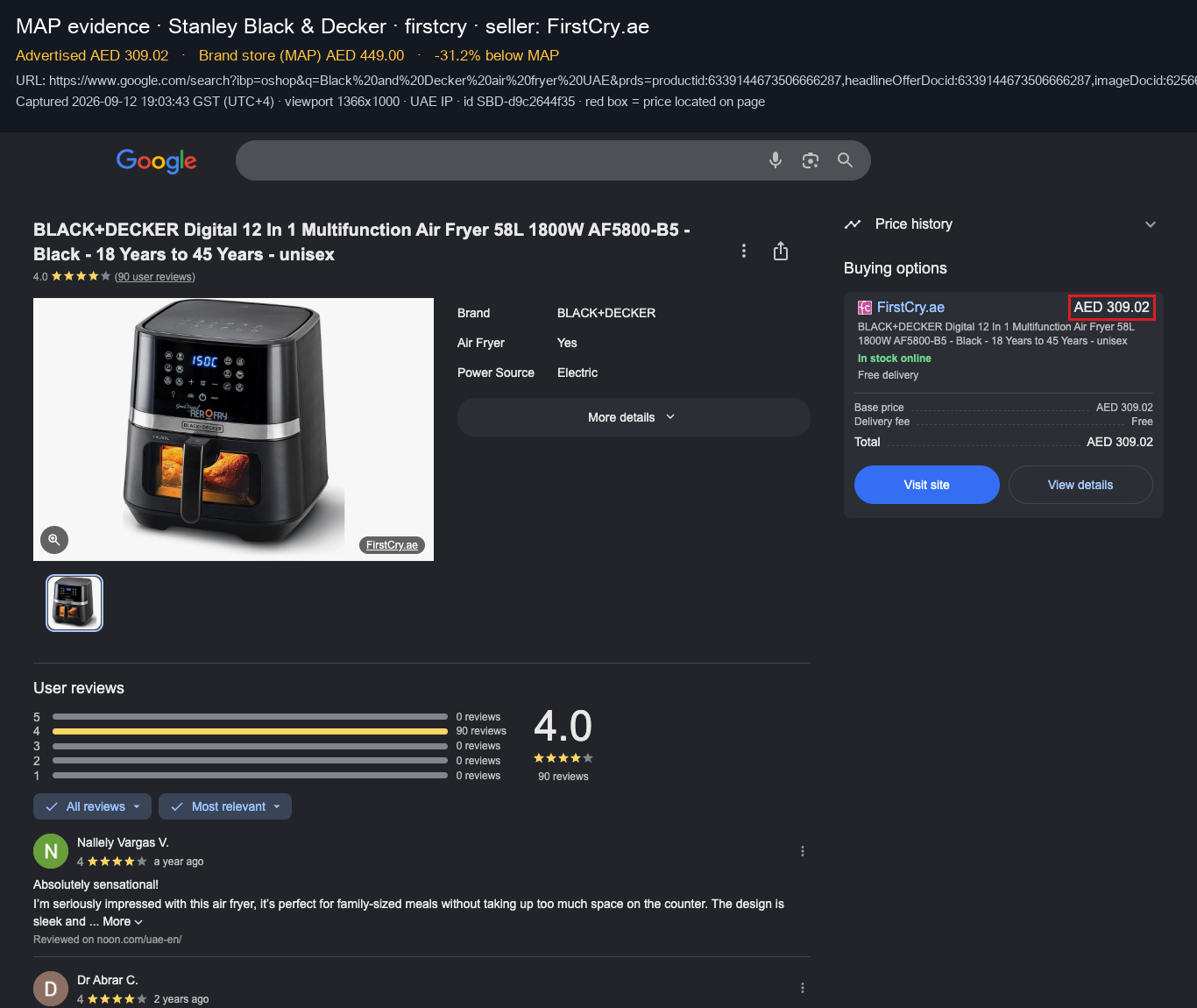The image size is (1197, 1008).
Task: Expand More details of product specs
Action: click(634, 417)
